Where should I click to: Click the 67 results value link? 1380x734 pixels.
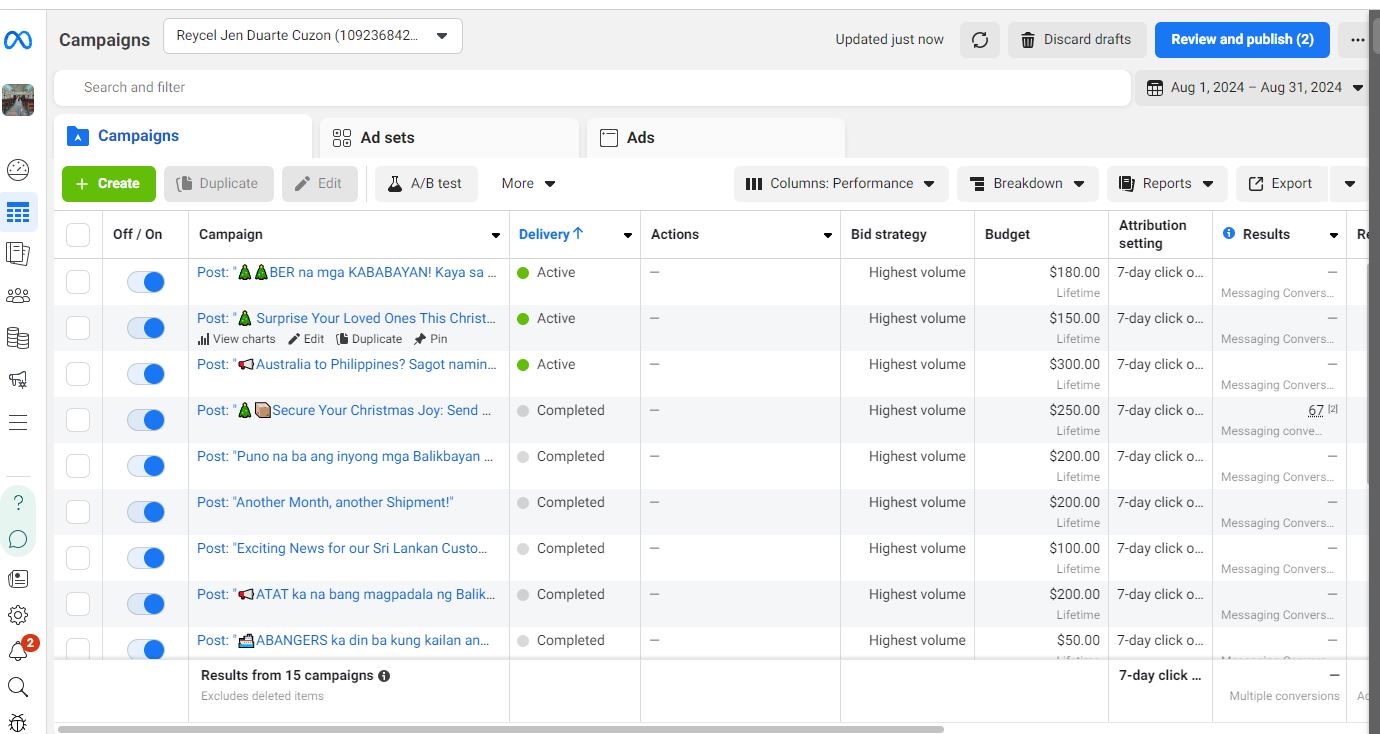(1315, 411)
